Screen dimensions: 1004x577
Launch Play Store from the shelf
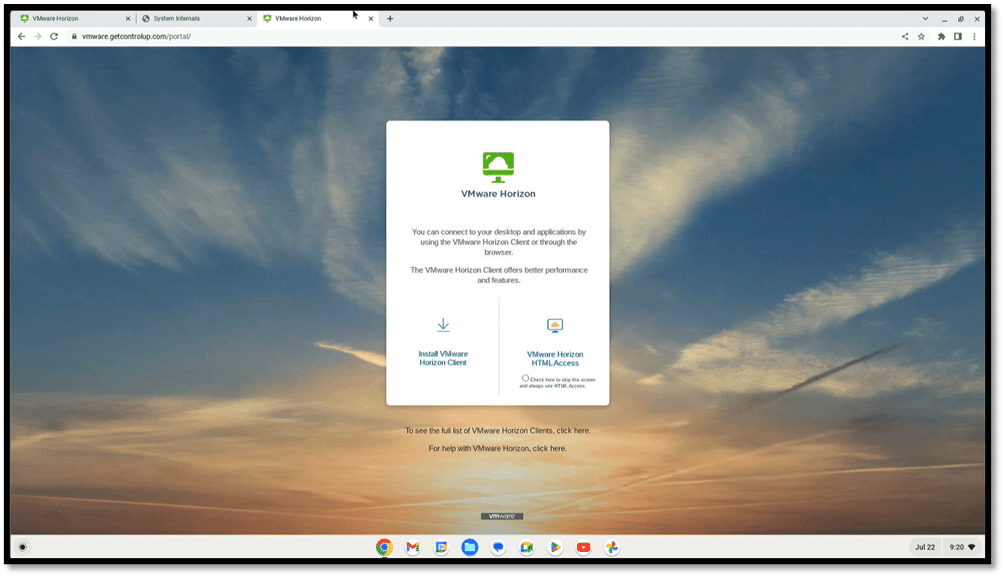click(555, 548)
